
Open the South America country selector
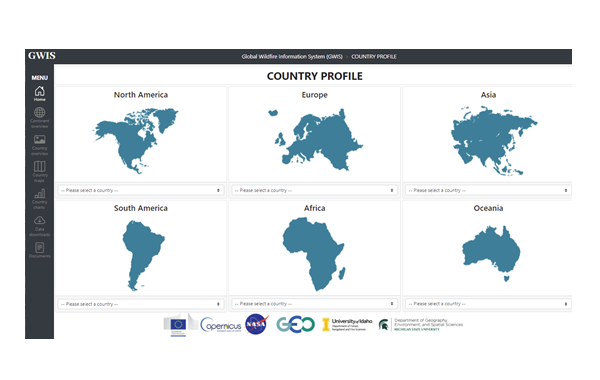coord(140,304)
